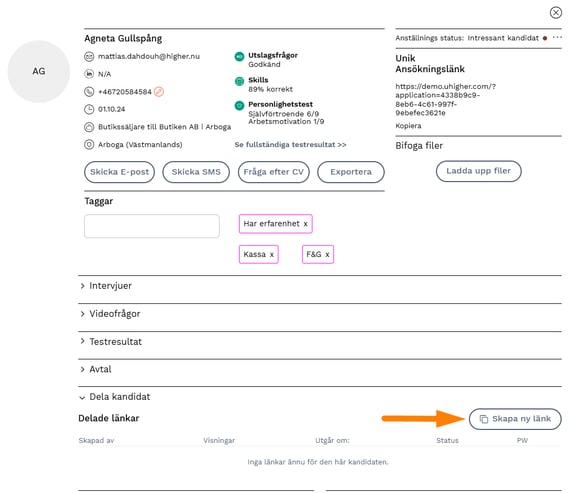Click the phone icon next to the phone number
This screenshot has width=573, height=493.
pos(89,91)
